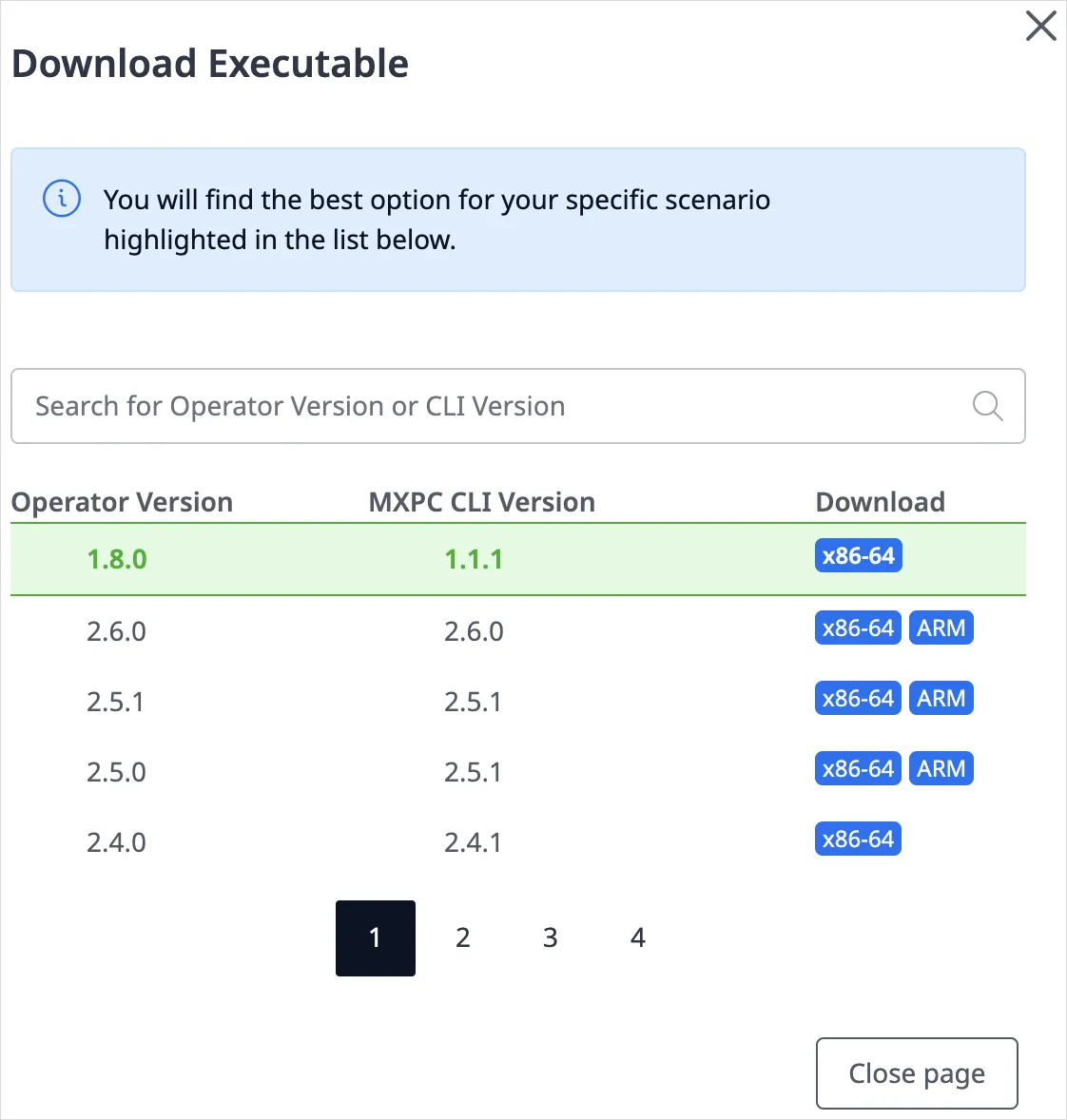
Task: Click the Close page button
Action: (x=916, y=1073)
